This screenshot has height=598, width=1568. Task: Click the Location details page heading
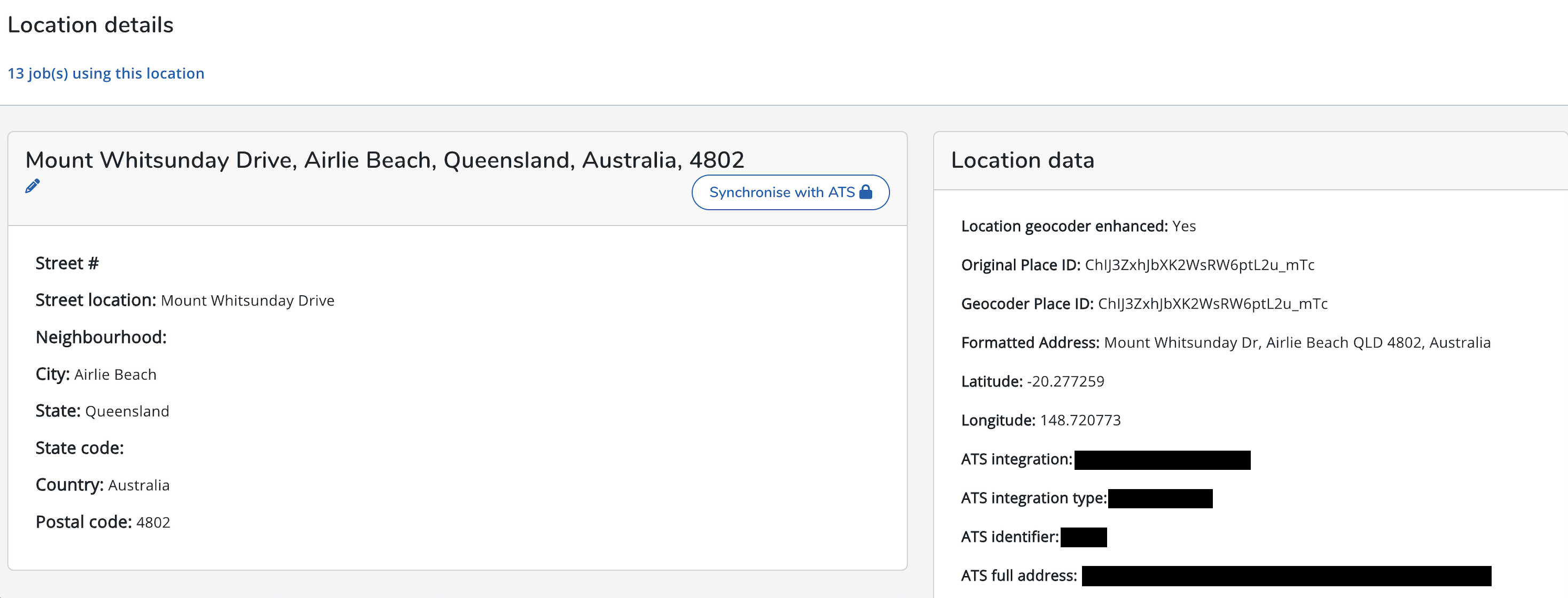[x=91, y=25]
